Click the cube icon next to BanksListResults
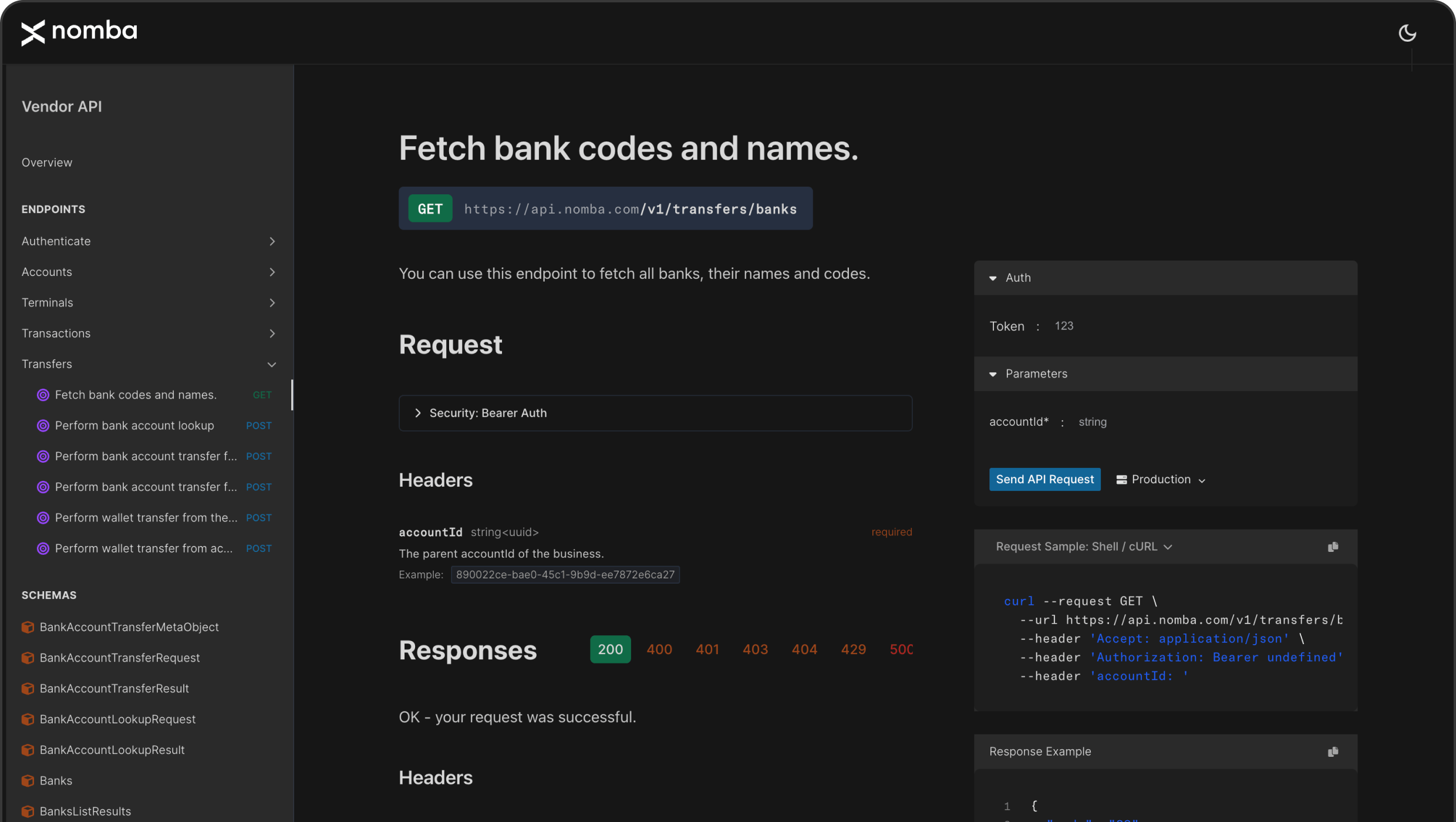Screen dimensions: 1456x822 pyautogui.click(x=28, y=811)
